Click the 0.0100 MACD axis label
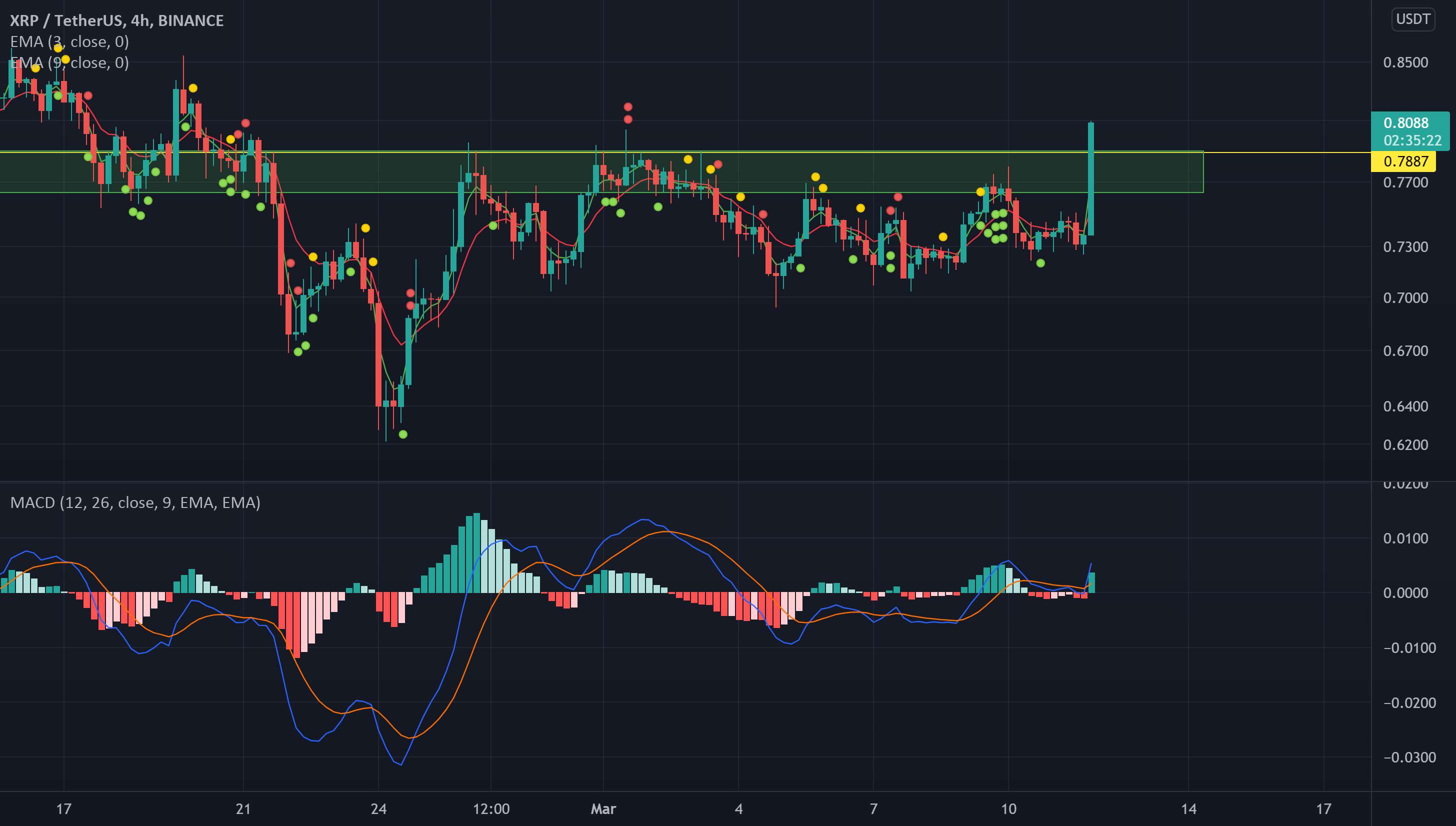This screenshot has width=1456, height=826. [x=1405, y=538]
